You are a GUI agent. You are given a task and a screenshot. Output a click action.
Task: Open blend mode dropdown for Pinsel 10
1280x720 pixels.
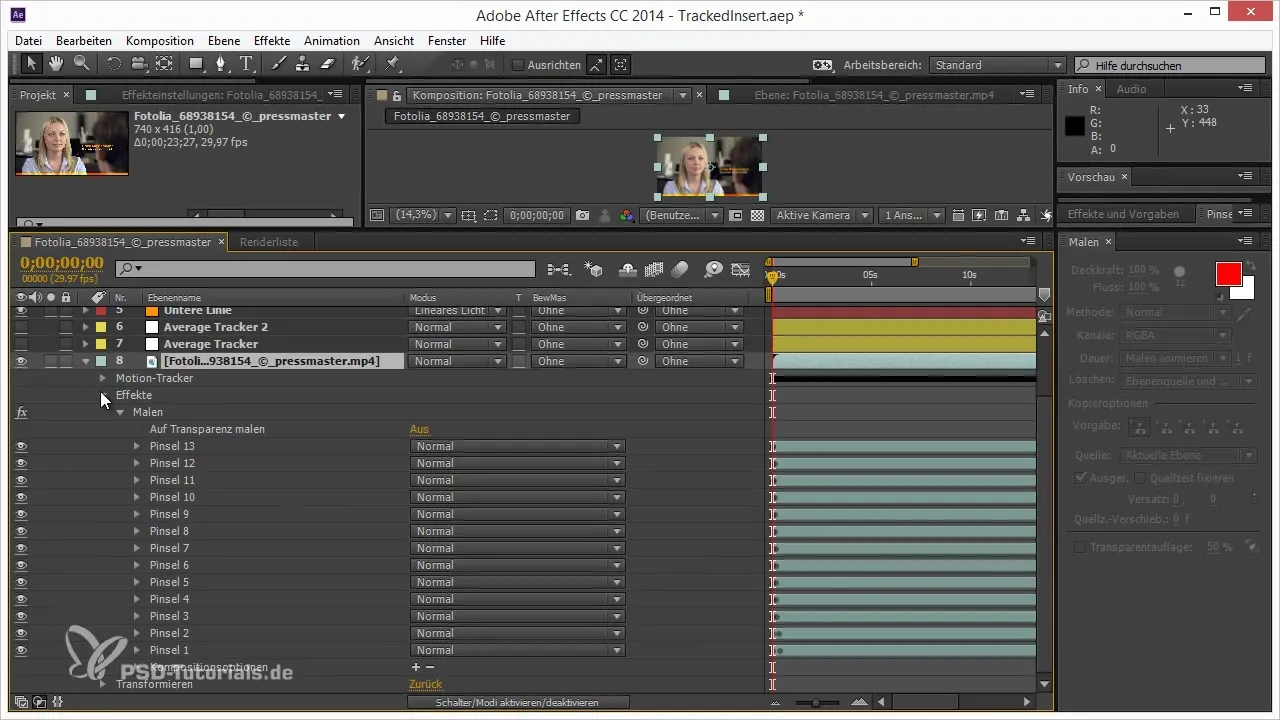(517, 497)
